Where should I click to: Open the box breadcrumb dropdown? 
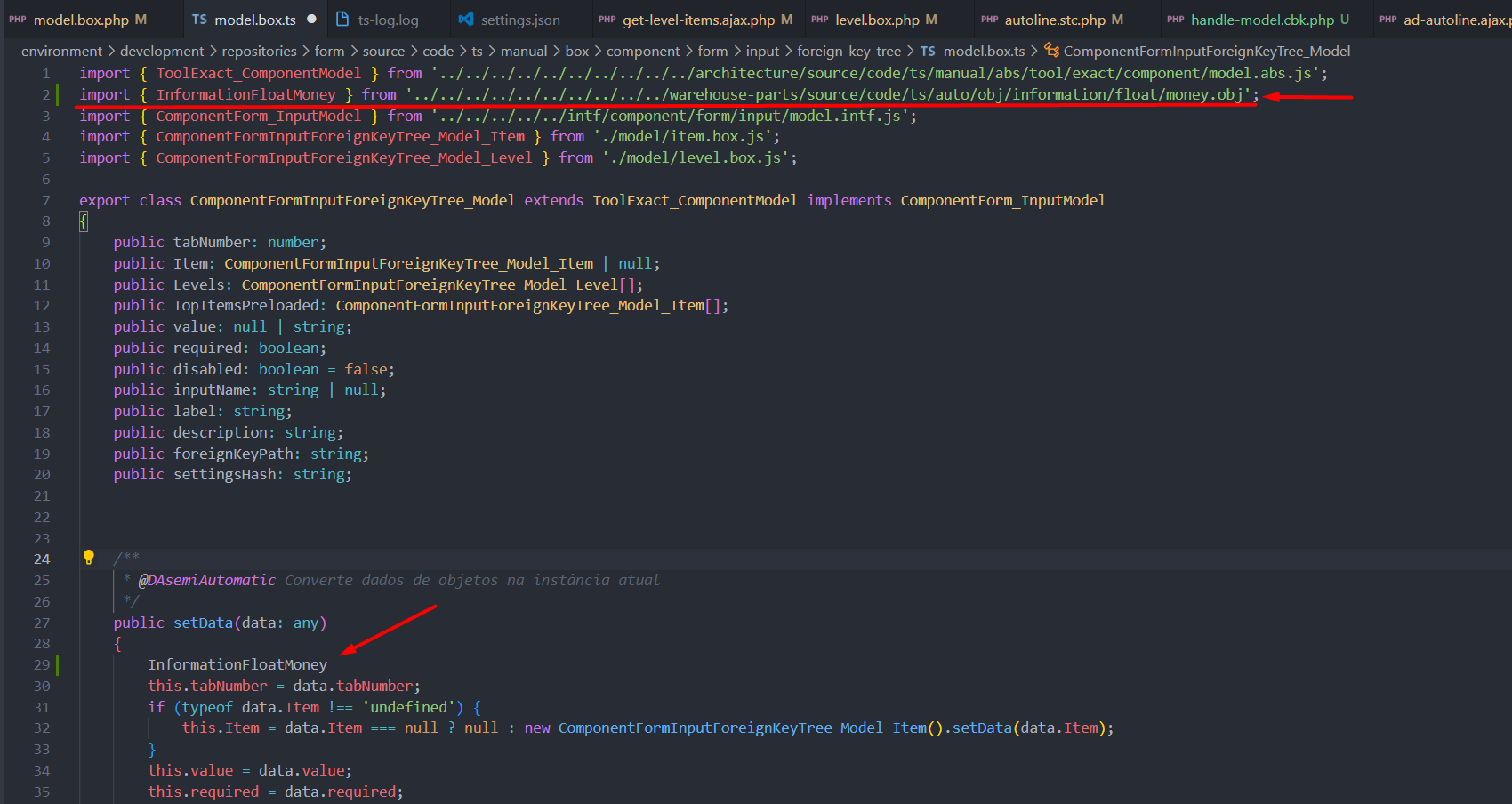coord(576,51)
